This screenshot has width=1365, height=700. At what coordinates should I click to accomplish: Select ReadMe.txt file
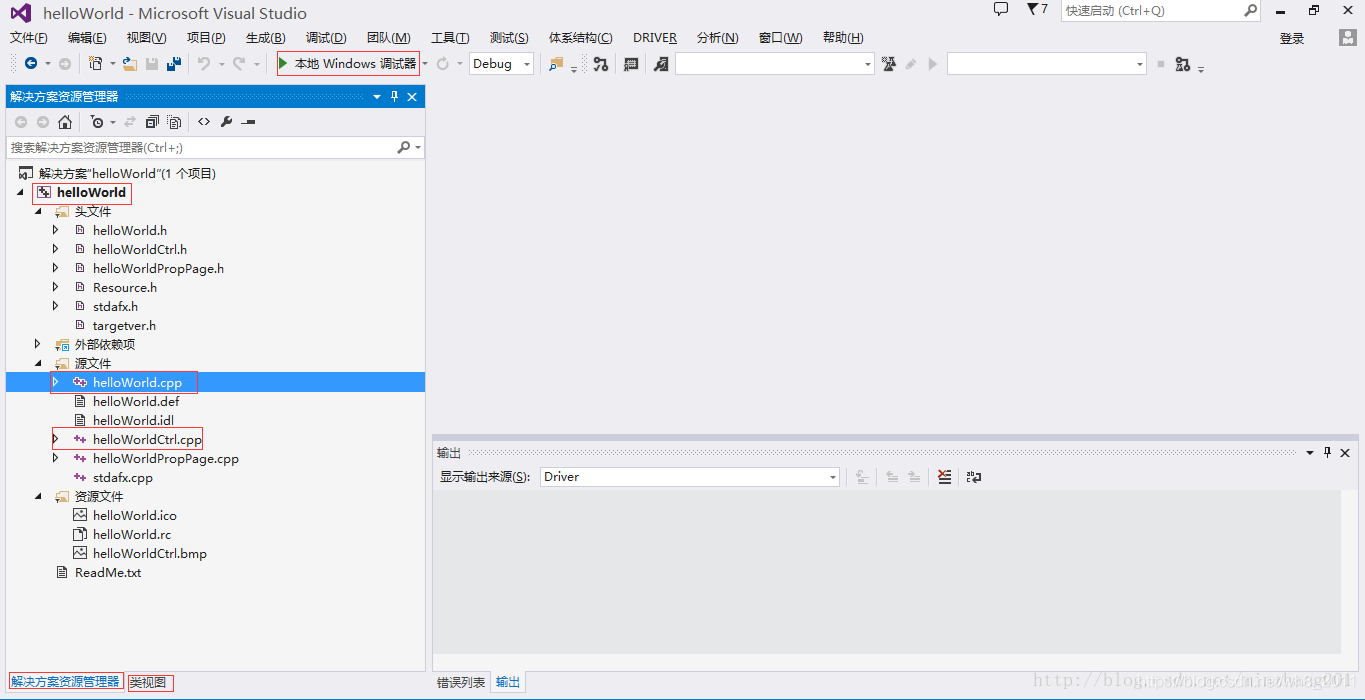(108, 572)
